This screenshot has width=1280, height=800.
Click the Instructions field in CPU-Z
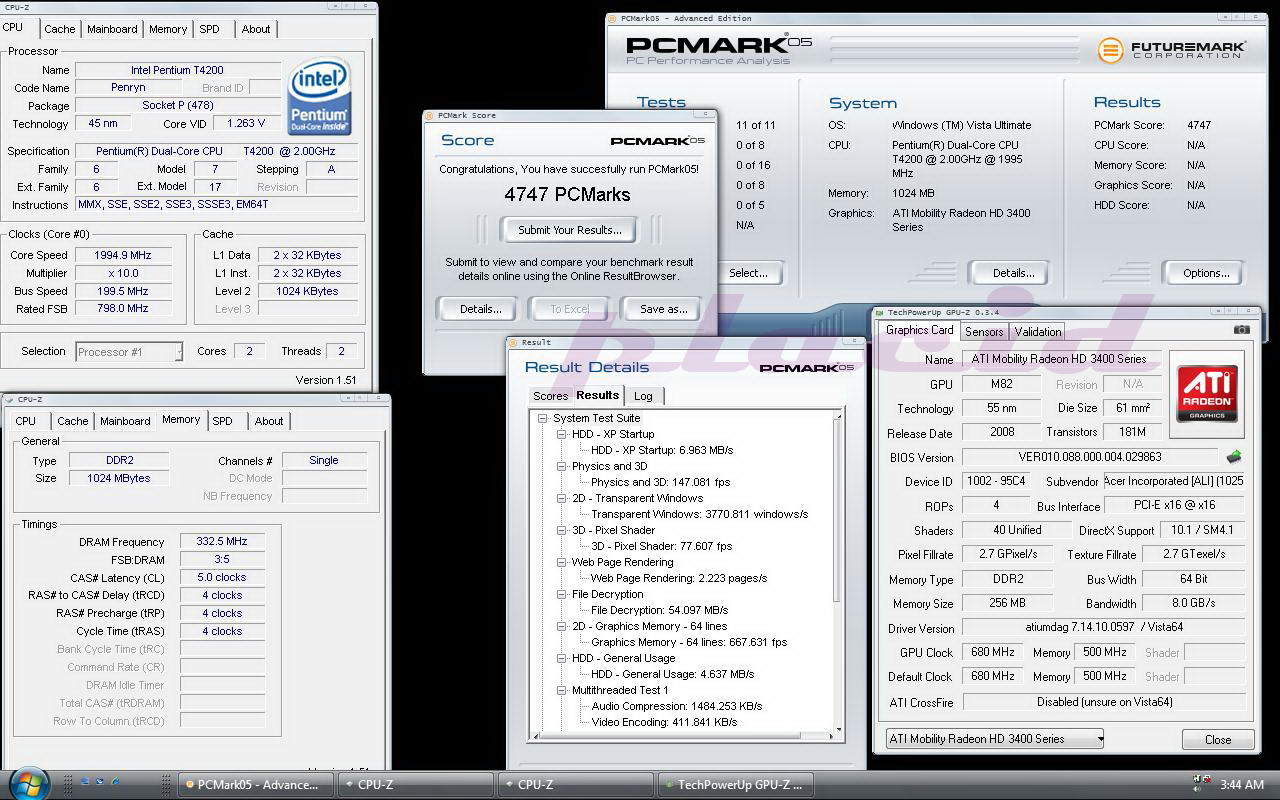tap(216, 204)
